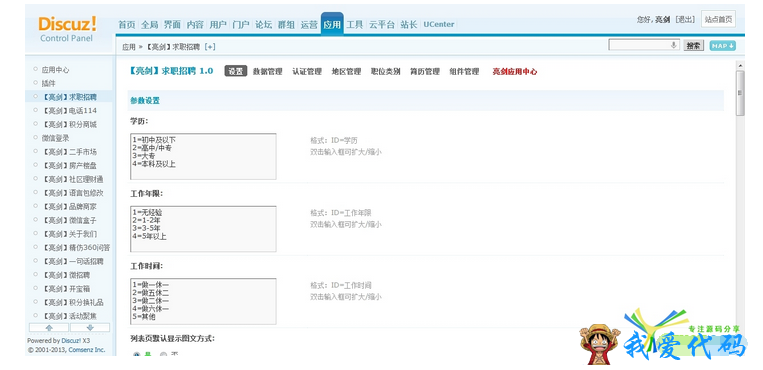The width and height of the screenshot is (763, 370).
Task: Click into the 工作年限 textarea
Action: [x=203, y=229]
